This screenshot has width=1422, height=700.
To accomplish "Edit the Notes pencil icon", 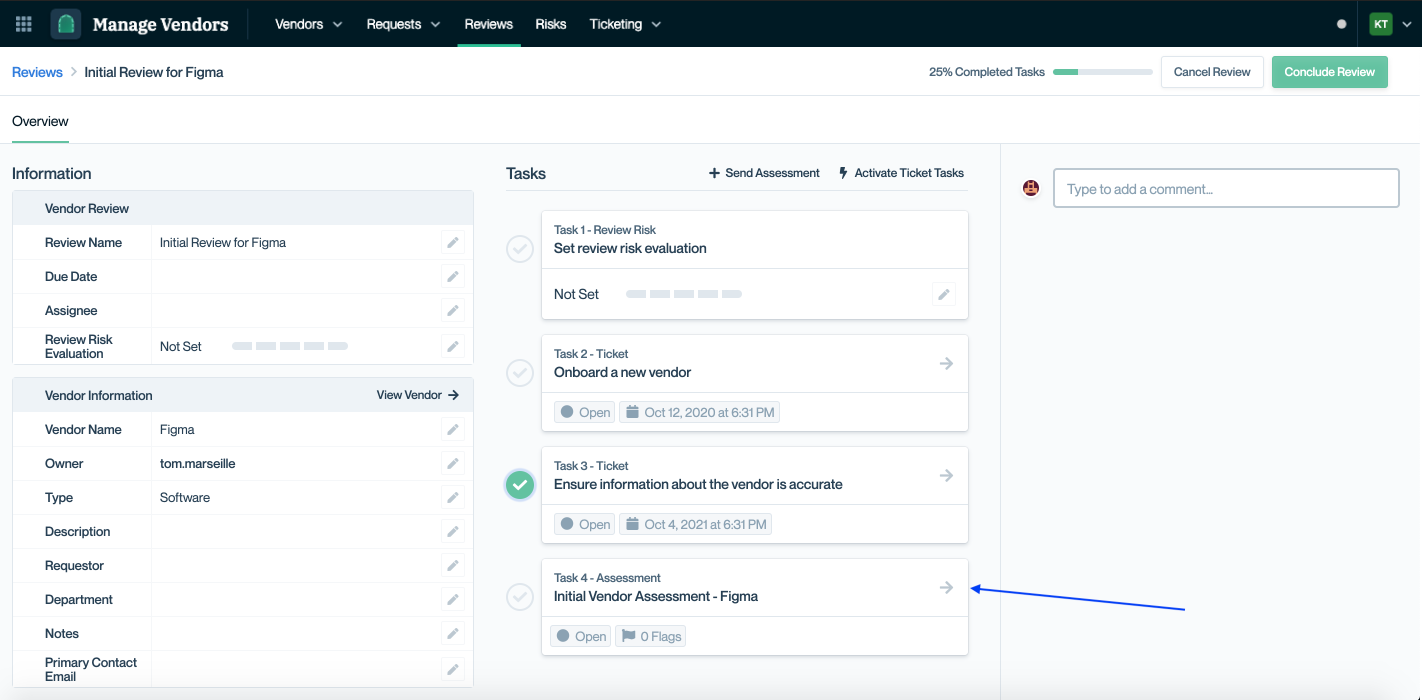I will tap(453, 634).
